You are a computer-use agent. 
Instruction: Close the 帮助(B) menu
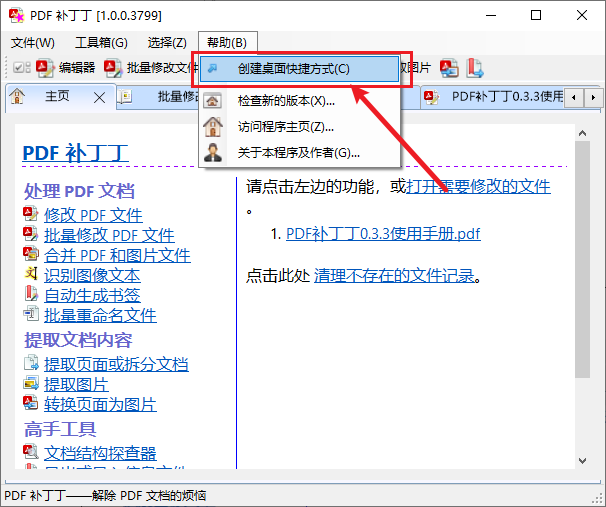pos(227,42)
